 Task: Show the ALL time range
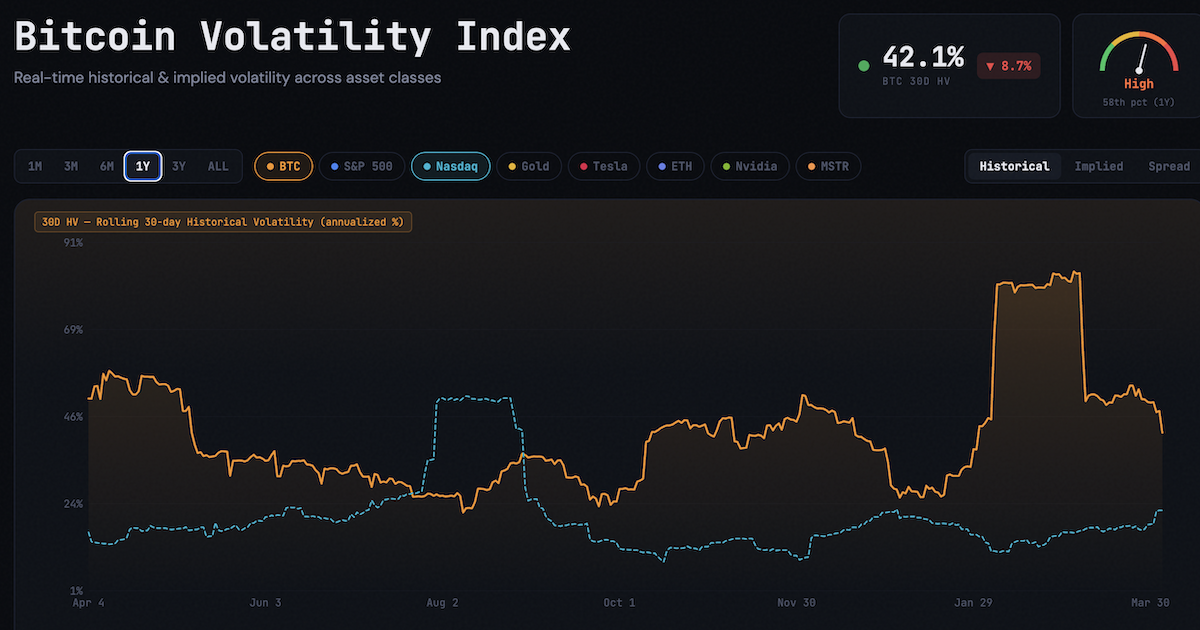[x=218, y=166]
